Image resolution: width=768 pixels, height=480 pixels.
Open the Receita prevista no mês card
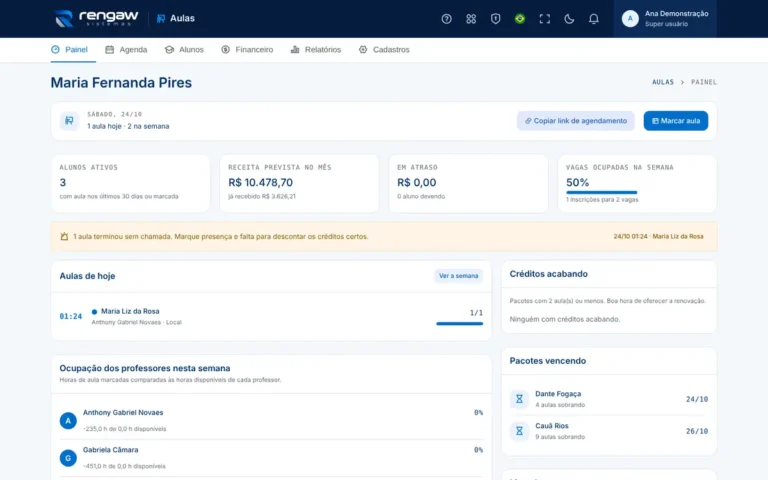(299, 184)
